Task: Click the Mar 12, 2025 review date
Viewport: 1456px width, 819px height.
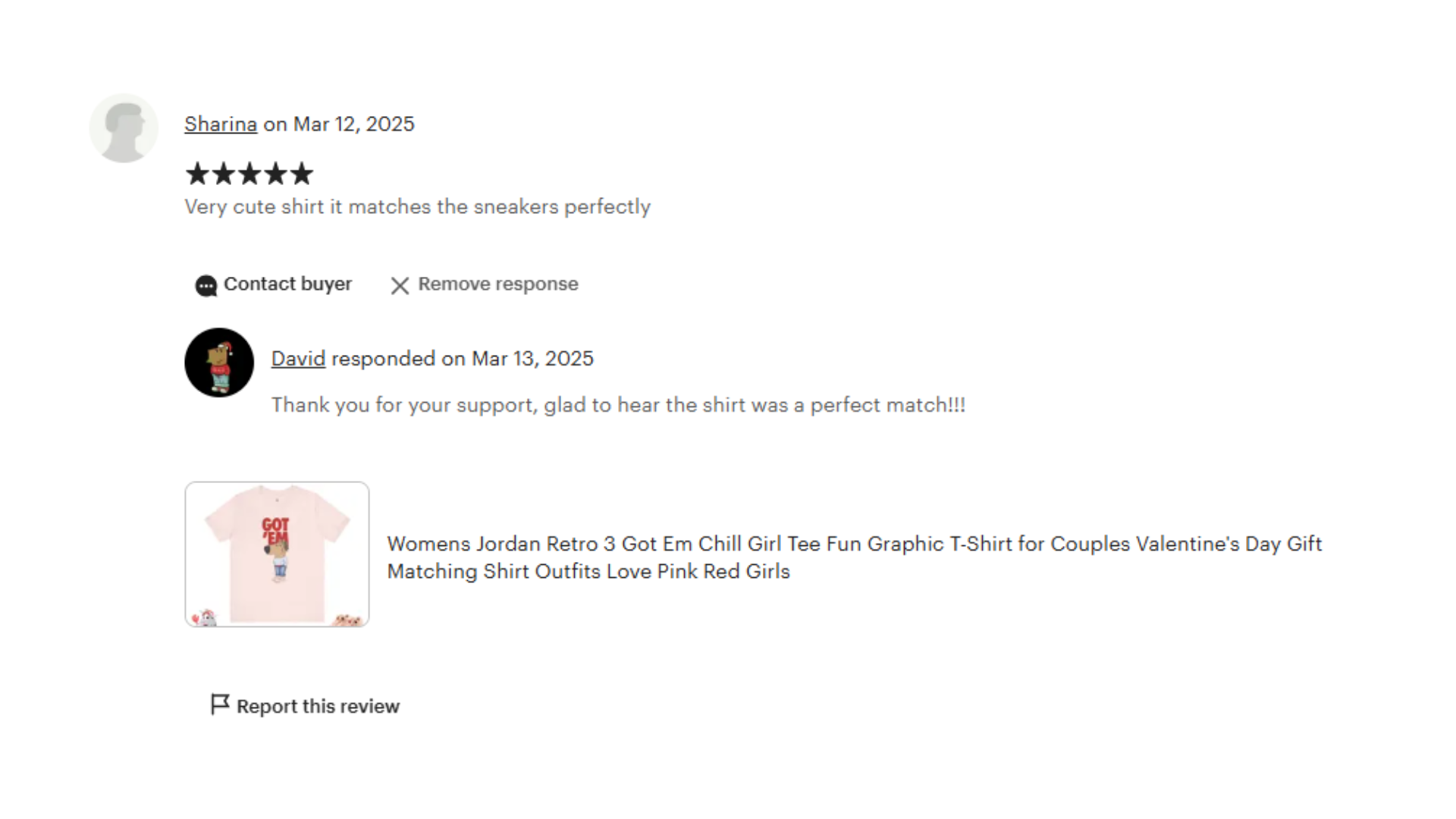Action: [x=354, y=124]
